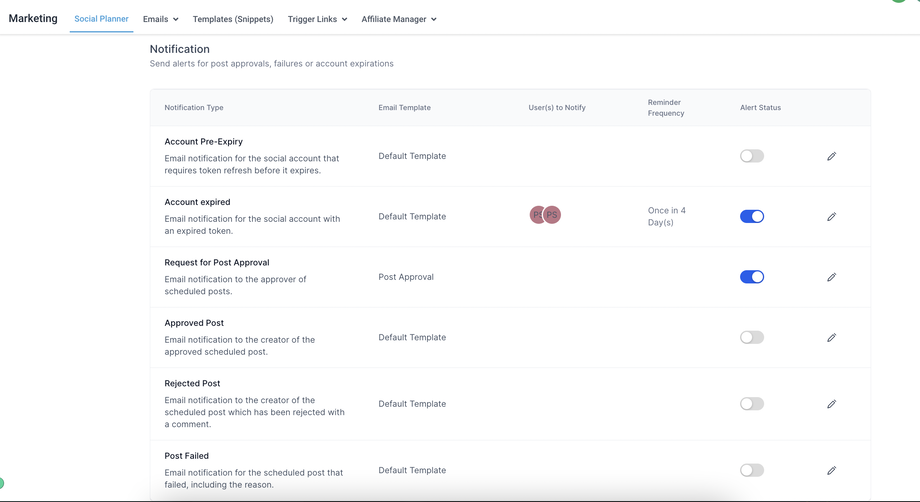Image resolution: width=920 pixels, height=502 pixels.
Task: Click the Marketing section title
Action: [x=33, y=18]
